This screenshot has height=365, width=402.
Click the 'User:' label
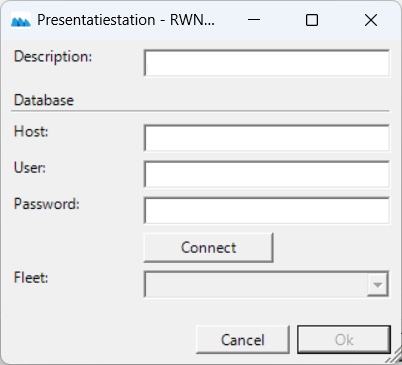(x=30, y=168)
